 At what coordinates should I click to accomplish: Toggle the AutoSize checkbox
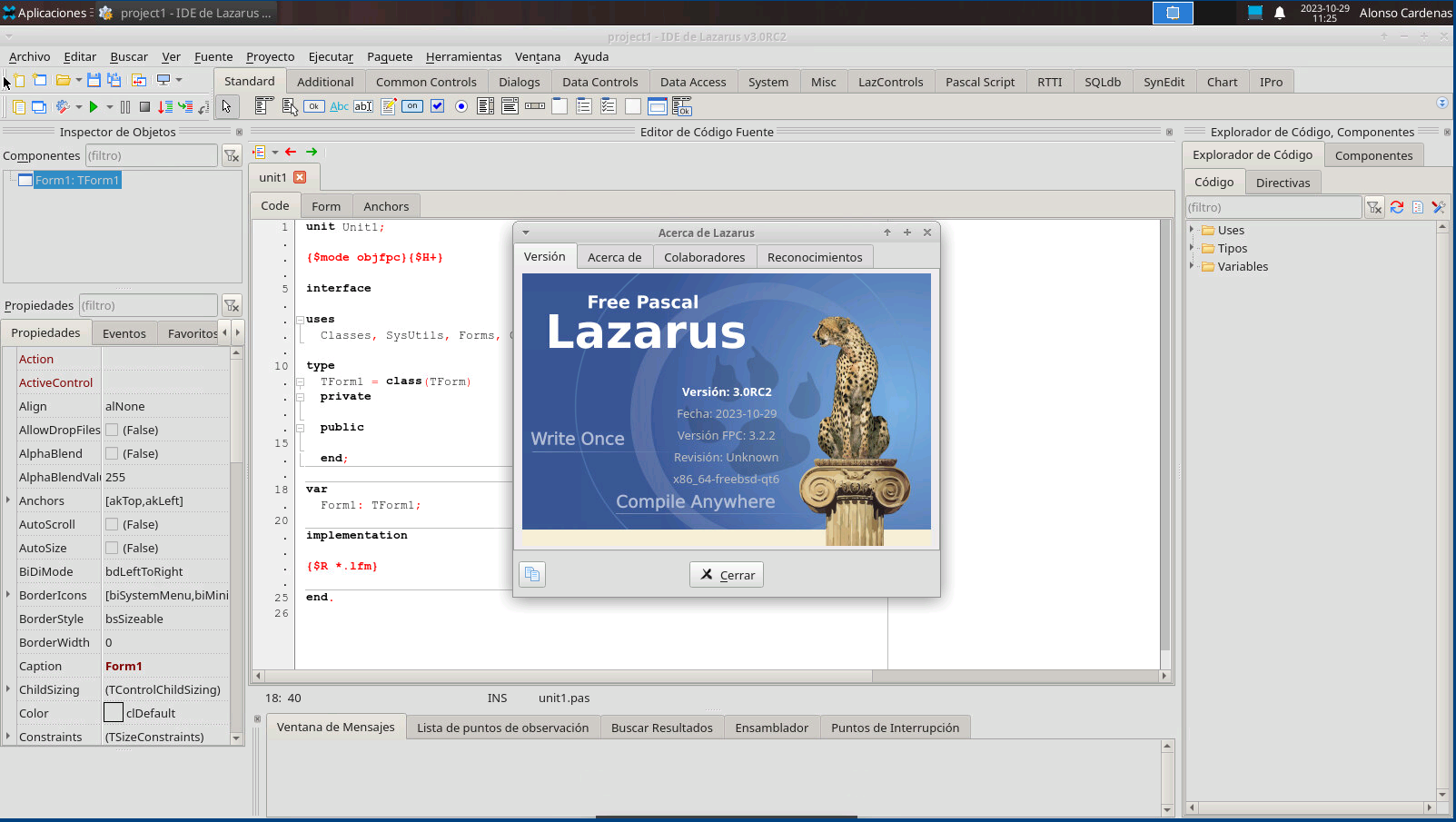click(x=112, y=548)
